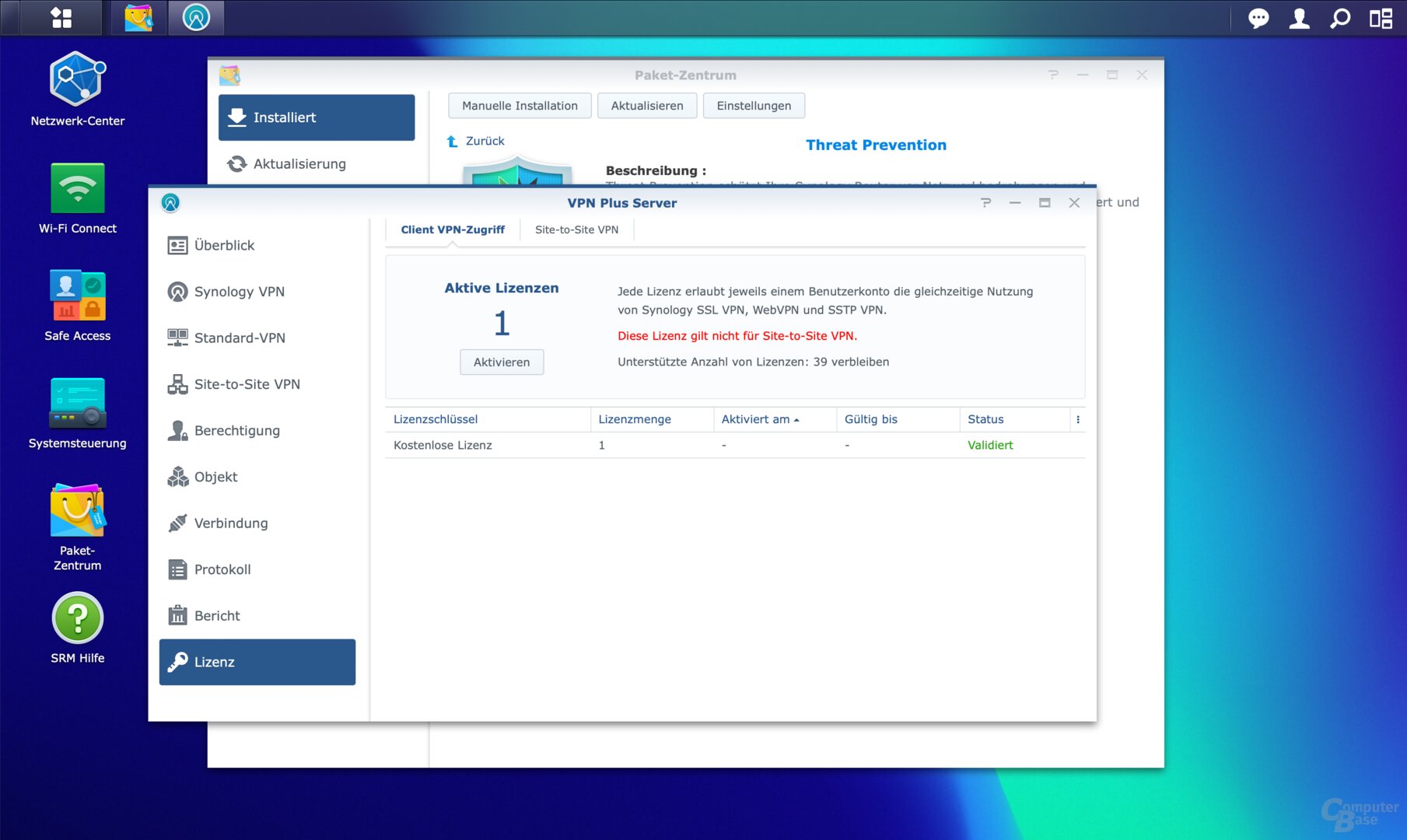Click Manuelle Installation in Paket-Zentrum
The width and height of the screenshot is (1407, 840).
[x=520, y=106]
